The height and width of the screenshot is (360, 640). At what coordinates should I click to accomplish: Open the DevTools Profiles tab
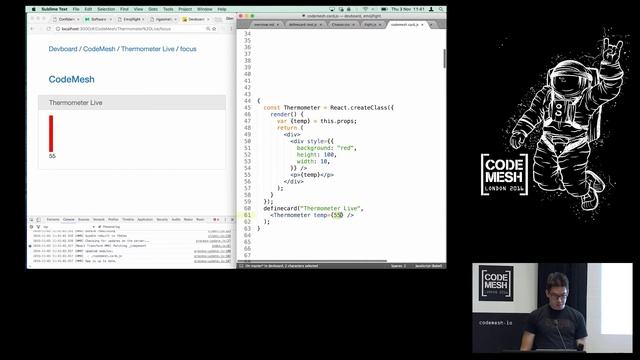113,220
